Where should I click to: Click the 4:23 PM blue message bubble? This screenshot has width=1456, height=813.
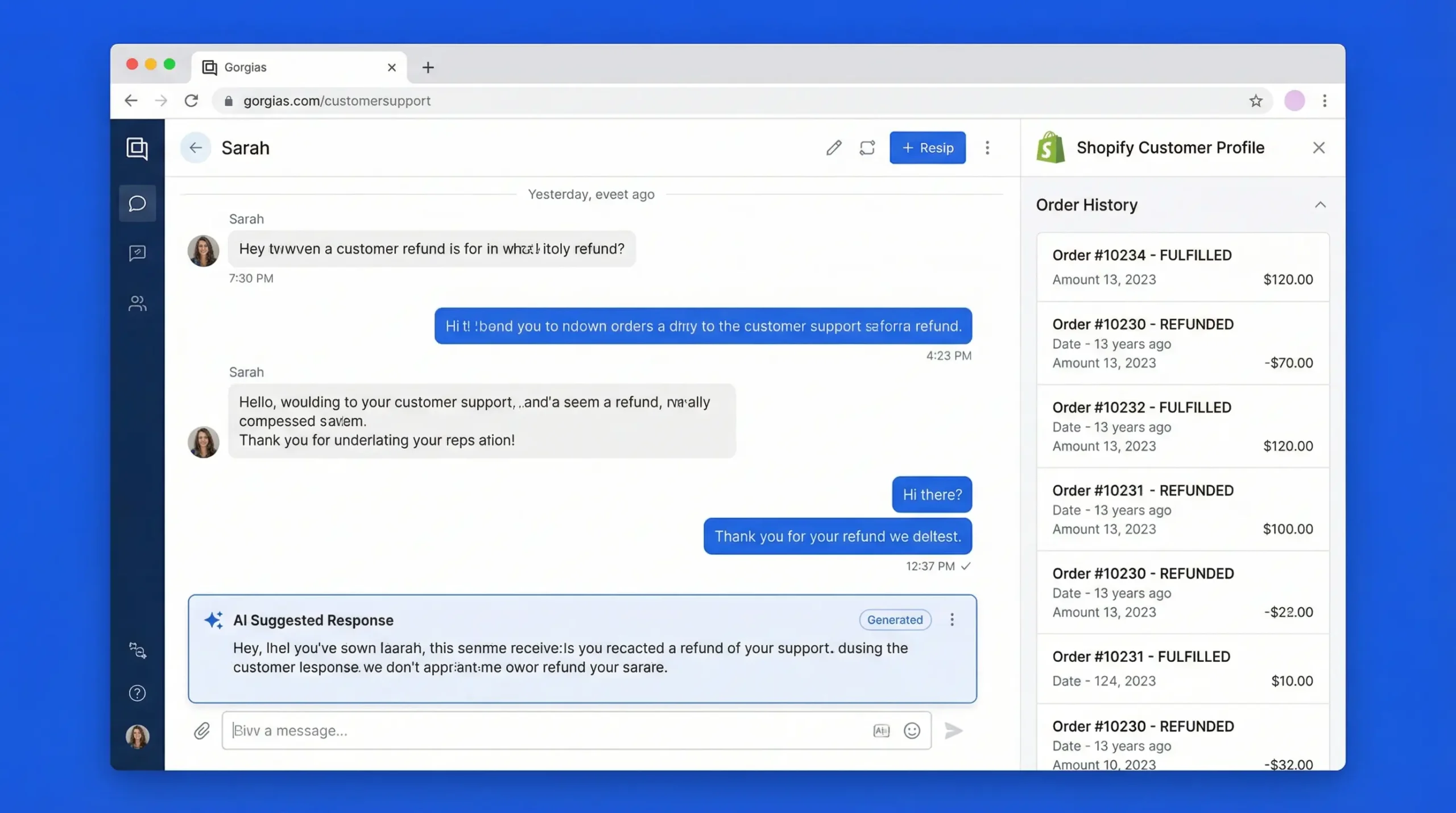tap(703, 326)
